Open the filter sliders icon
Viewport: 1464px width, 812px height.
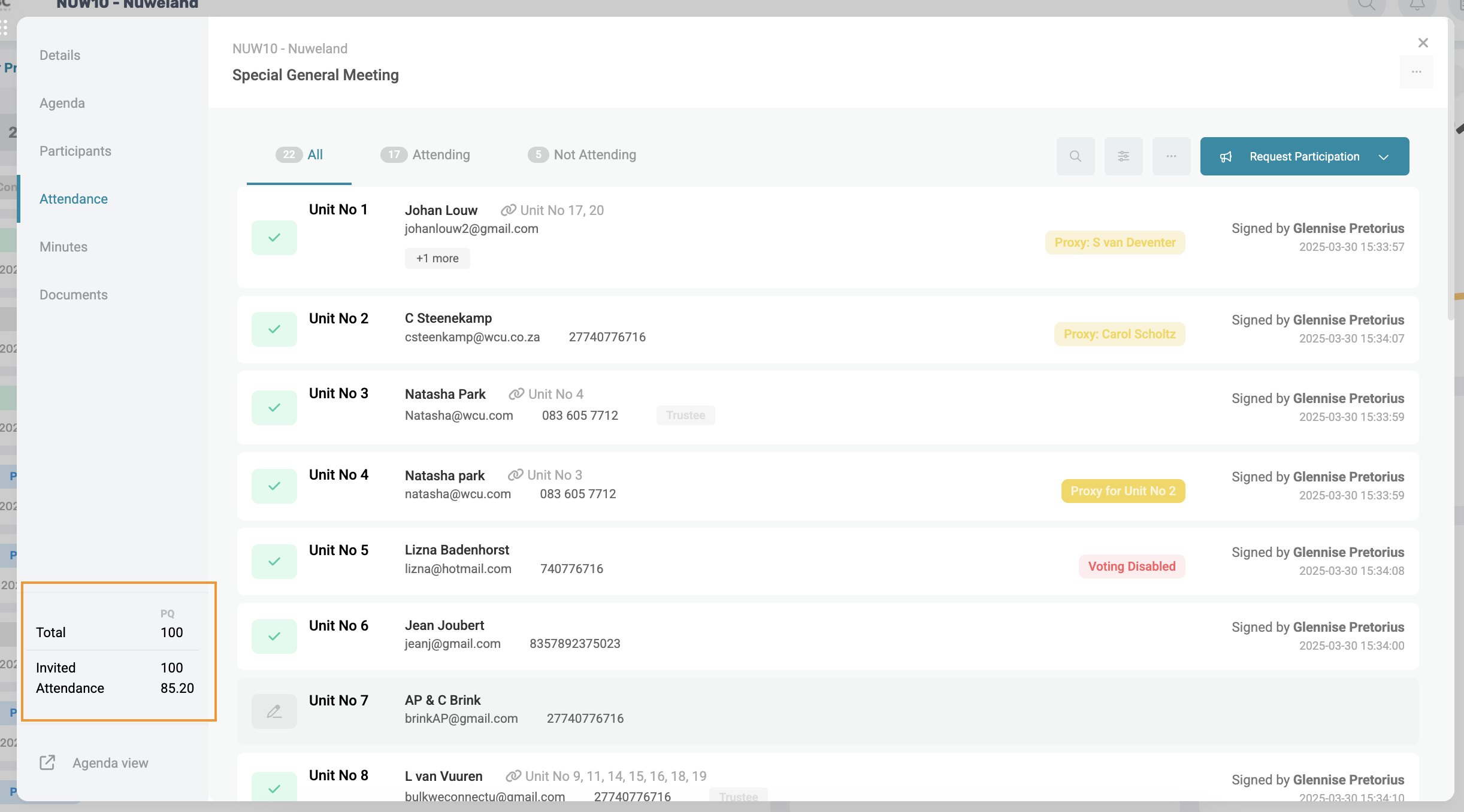1123,156
